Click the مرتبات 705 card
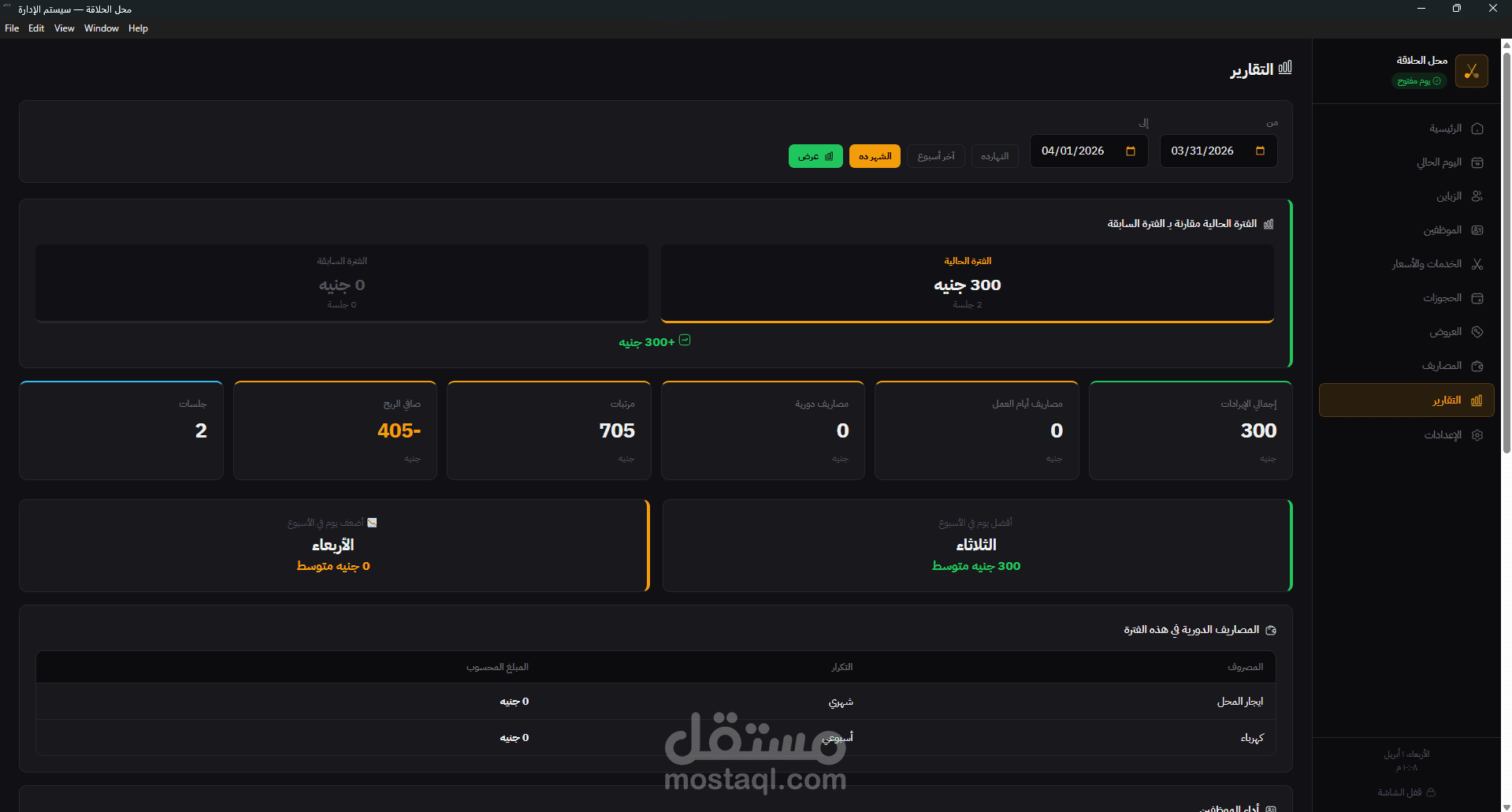1512x812 pixels. [548, 430]
